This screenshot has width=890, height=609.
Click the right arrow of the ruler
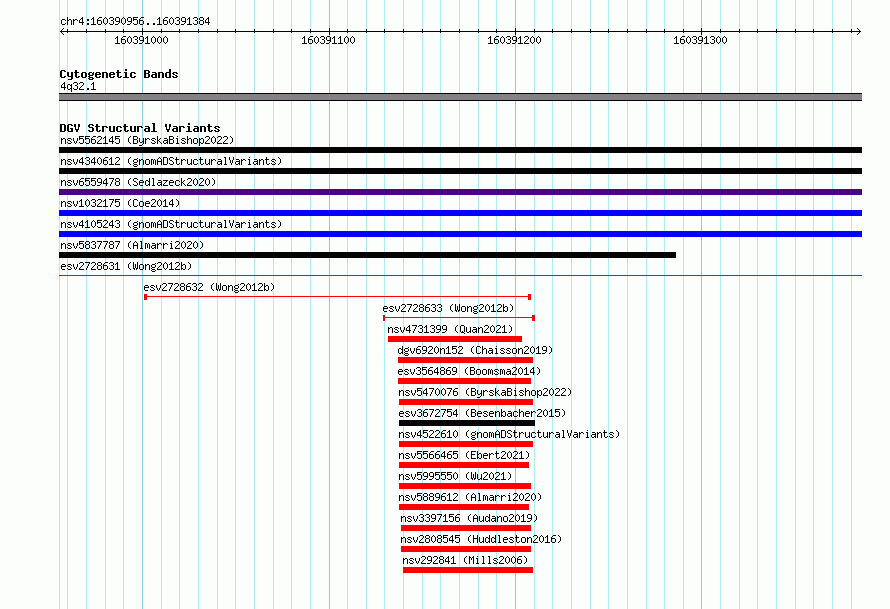(x=858, y=32)
